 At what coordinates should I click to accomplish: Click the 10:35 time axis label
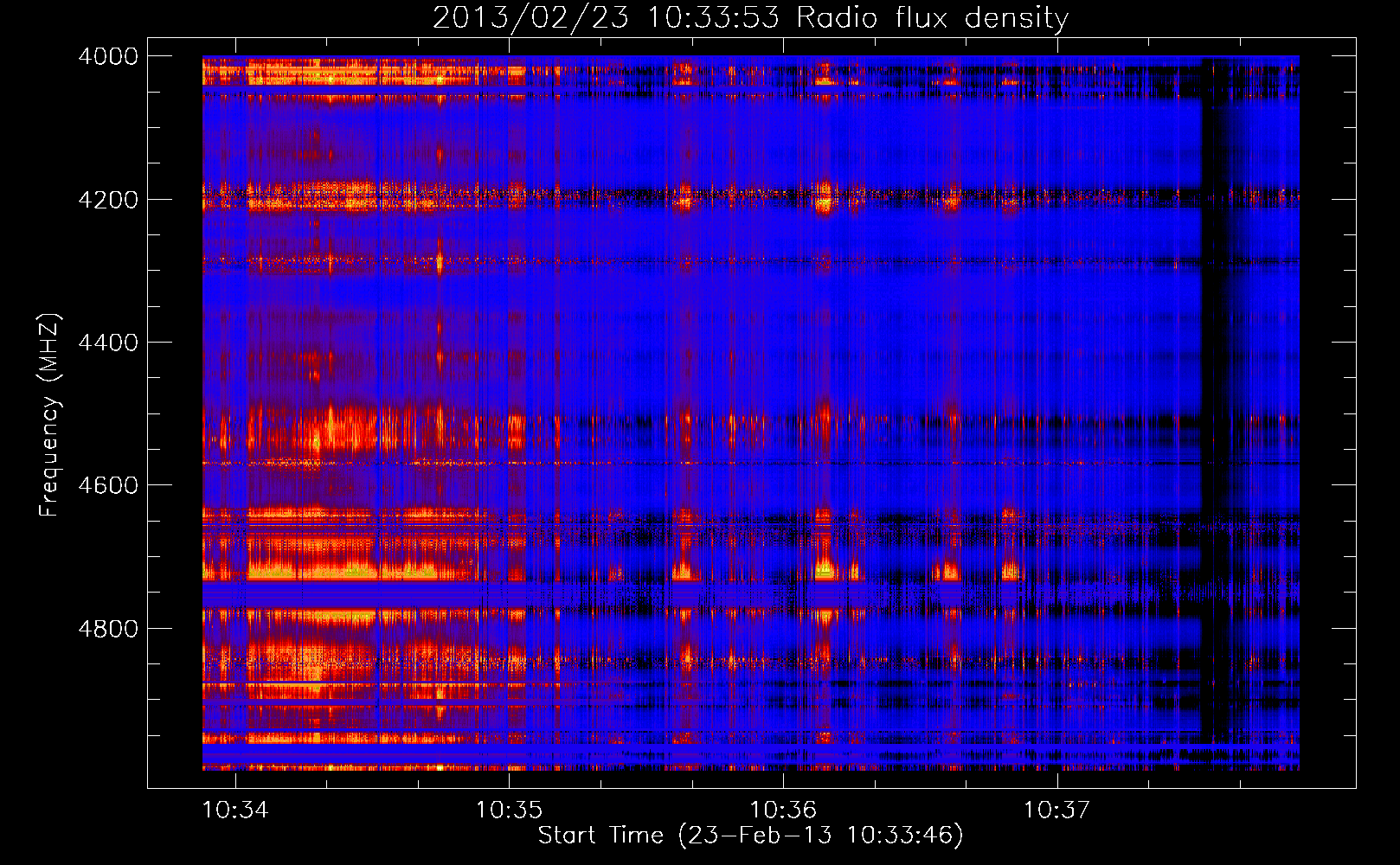(510, 810)
